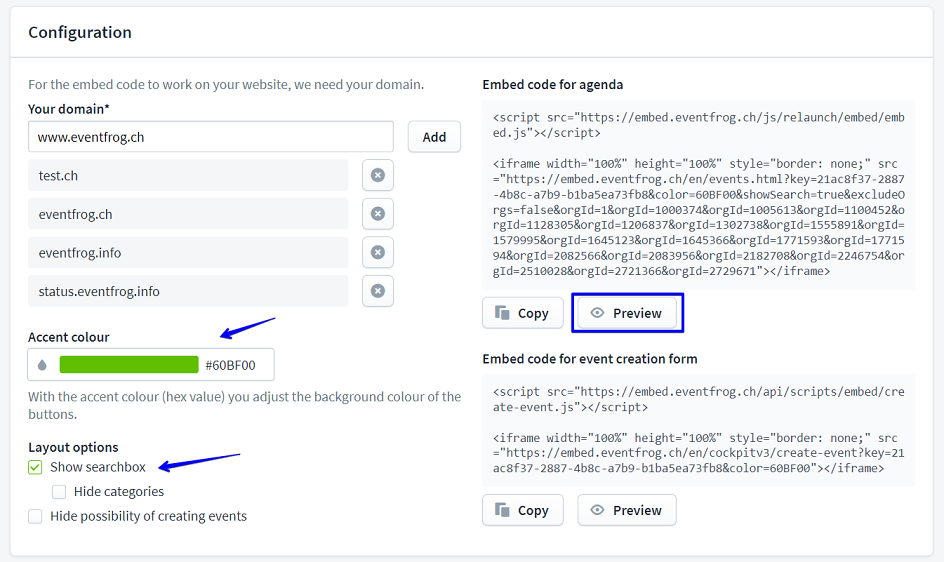
Task: Click the #60BF00 hex value text
Action: click(230, 365)
